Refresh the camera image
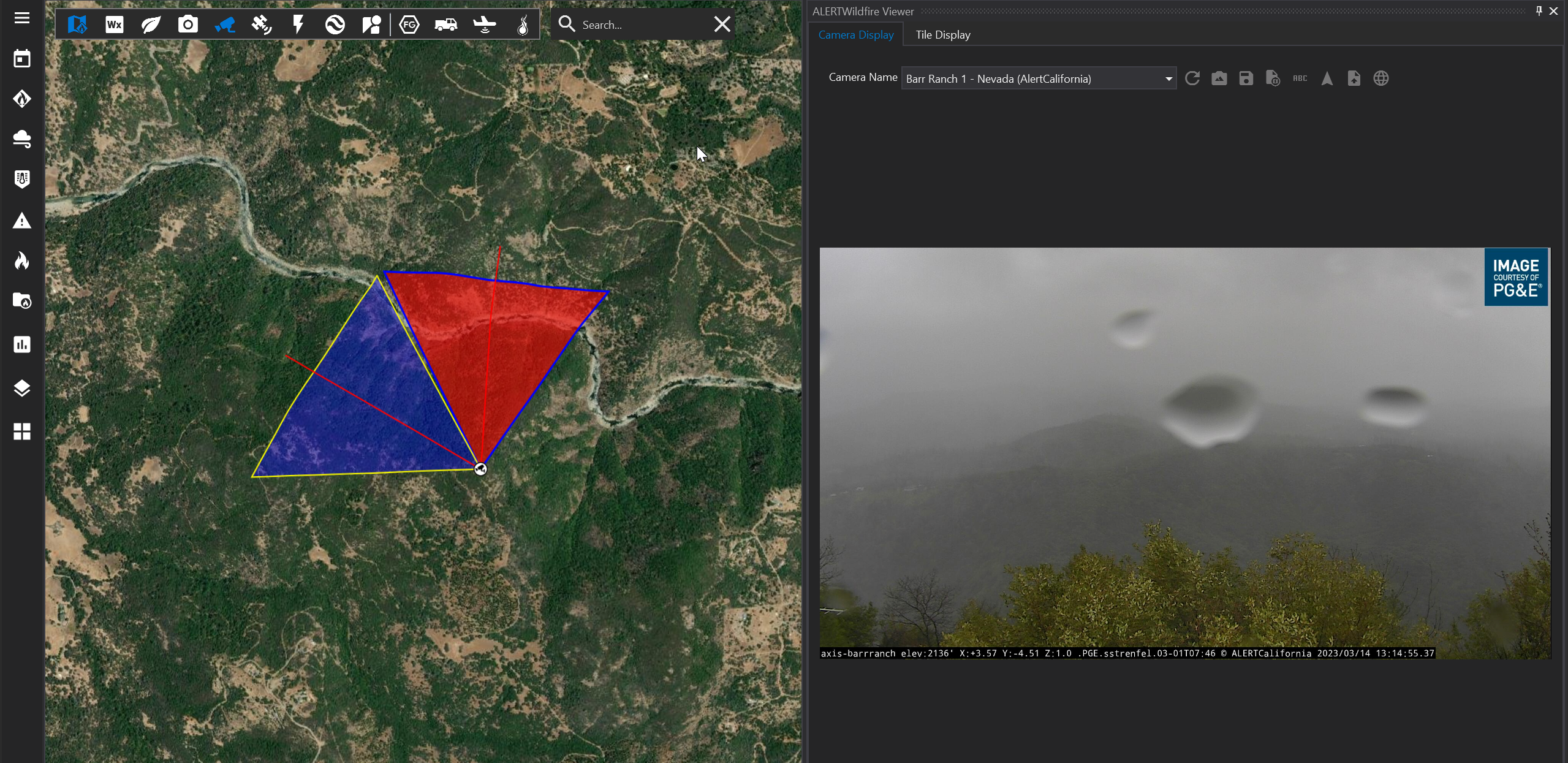The image size is (1568, 763). click(x=1192, y=78)
